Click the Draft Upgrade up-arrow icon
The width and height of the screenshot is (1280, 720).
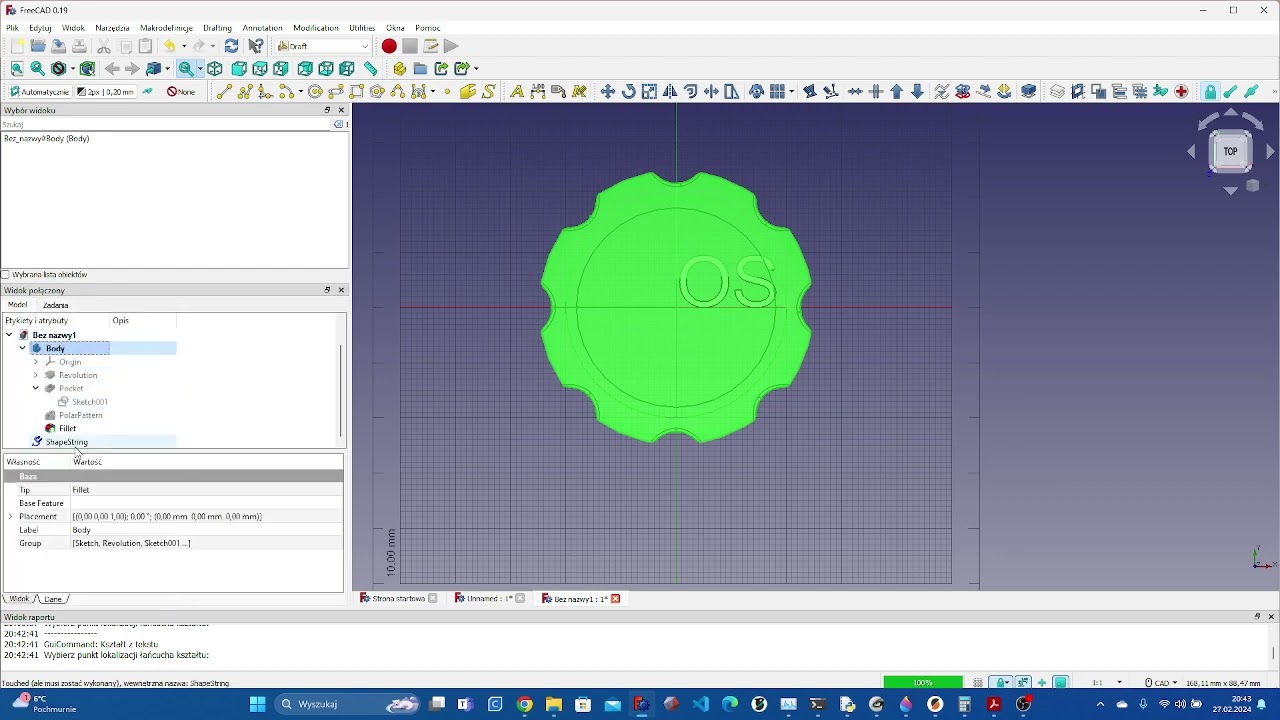897,92
